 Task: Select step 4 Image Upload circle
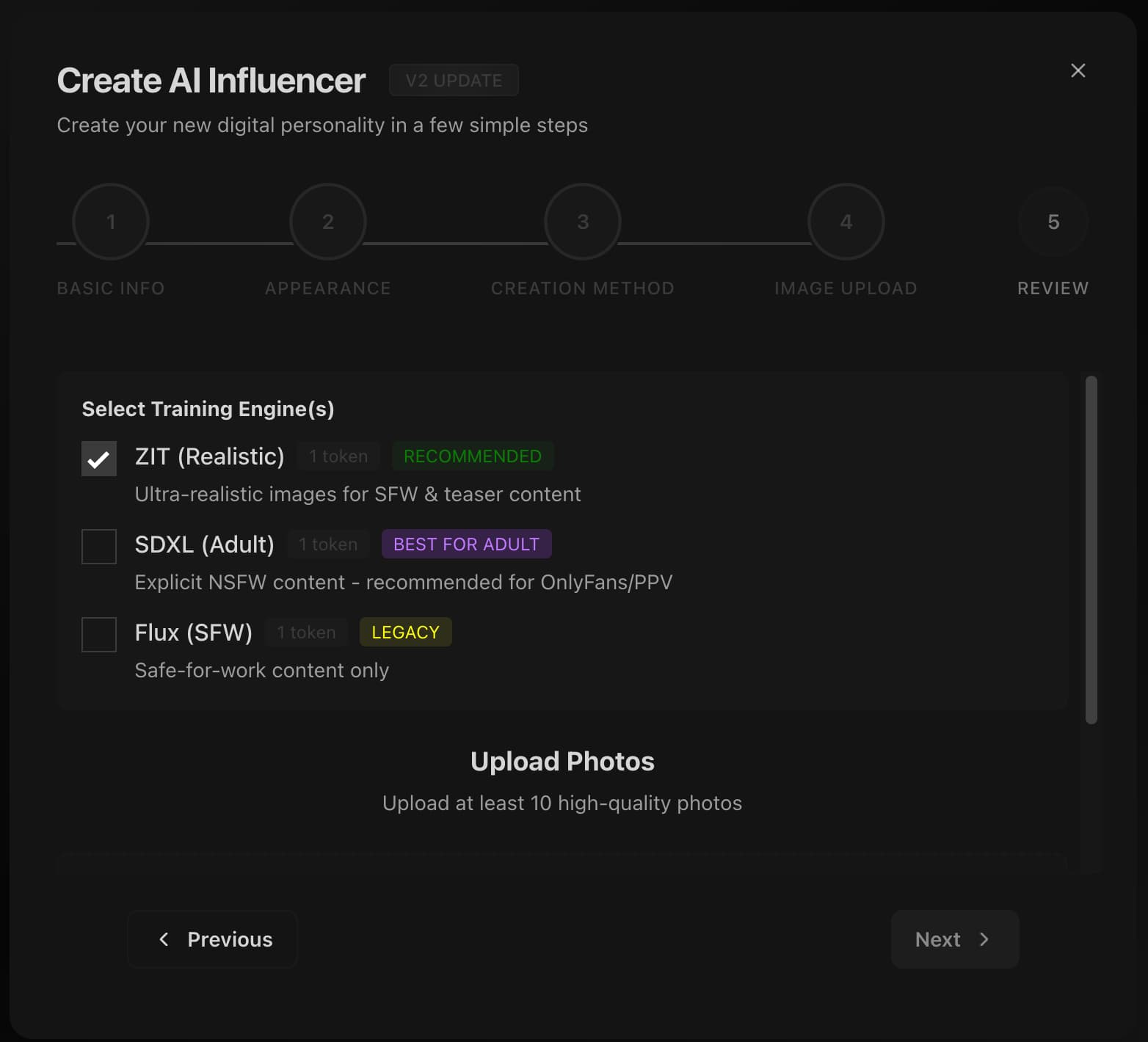pos(846,222)
